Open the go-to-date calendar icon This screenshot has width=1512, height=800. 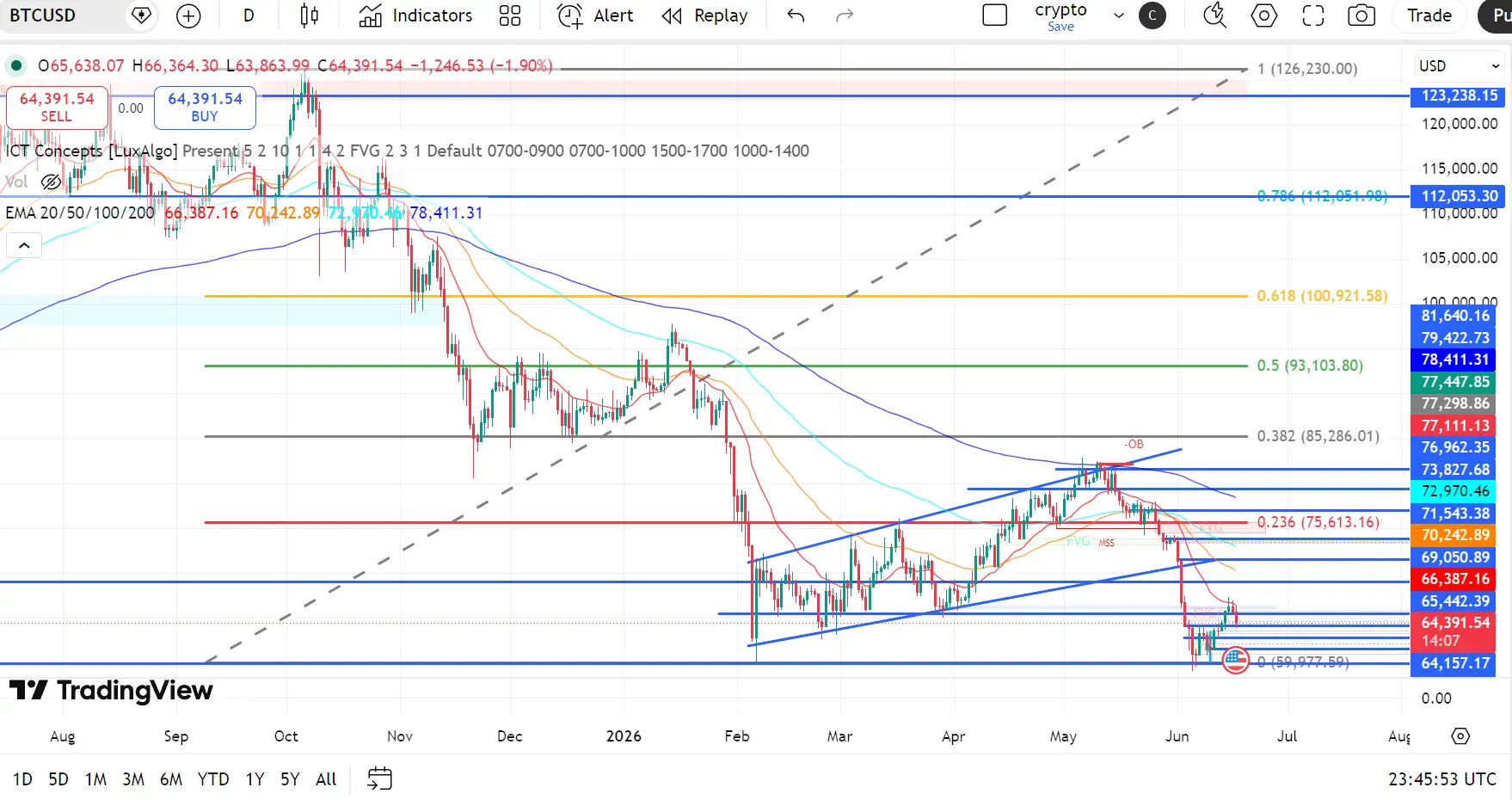click(379, 779)
